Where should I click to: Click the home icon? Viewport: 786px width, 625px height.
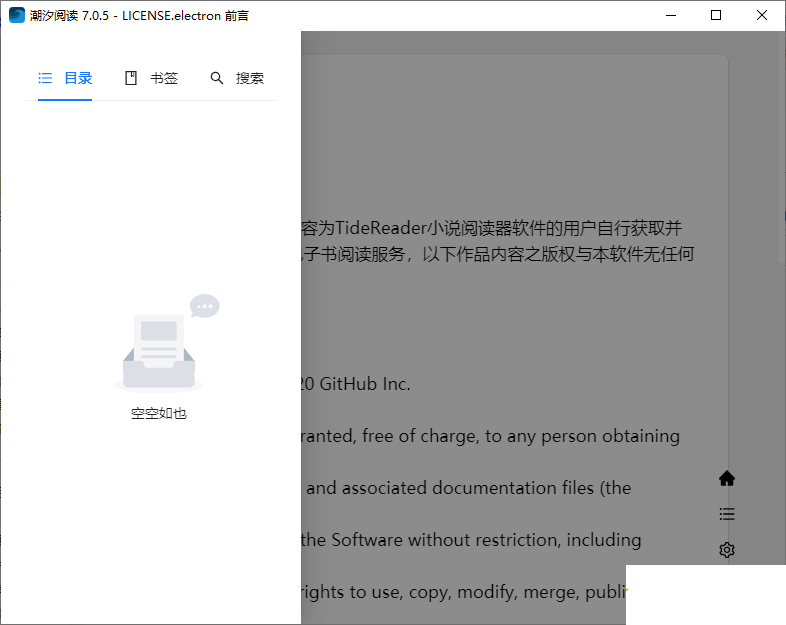pyautogui.click(x=726, y=479)
